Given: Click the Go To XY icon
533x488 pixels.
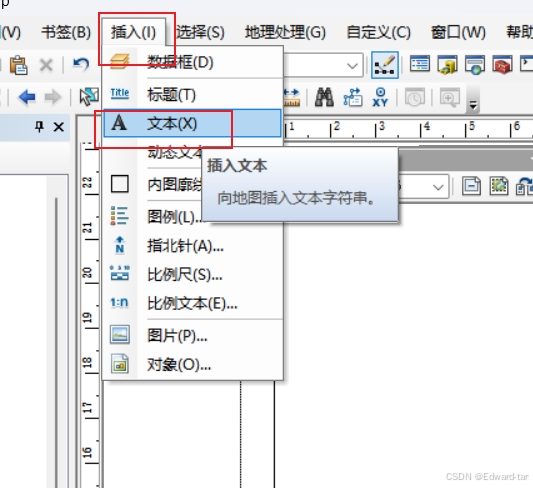Looking at the screenshot, I should pos(380,97).
